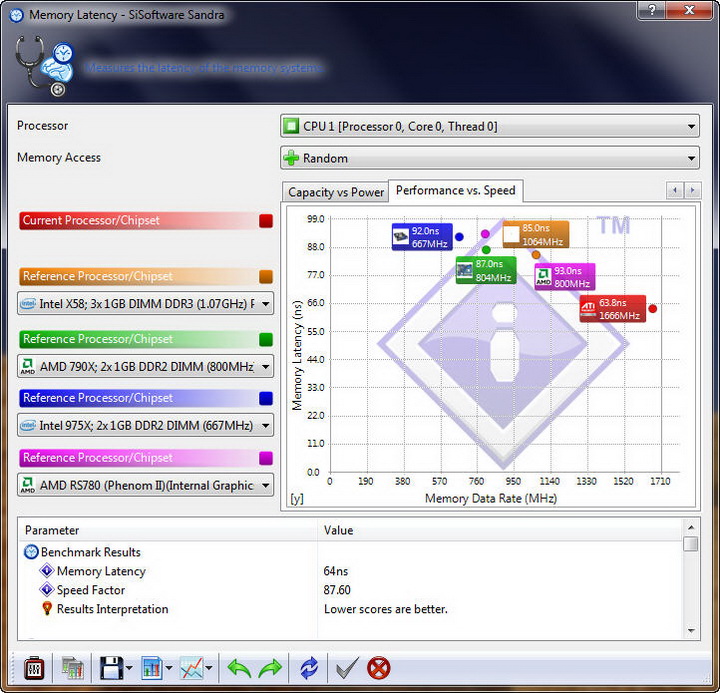The image size is (720, 693).
Task: Cancel with the red circled X icon
Action: (379, 668)
